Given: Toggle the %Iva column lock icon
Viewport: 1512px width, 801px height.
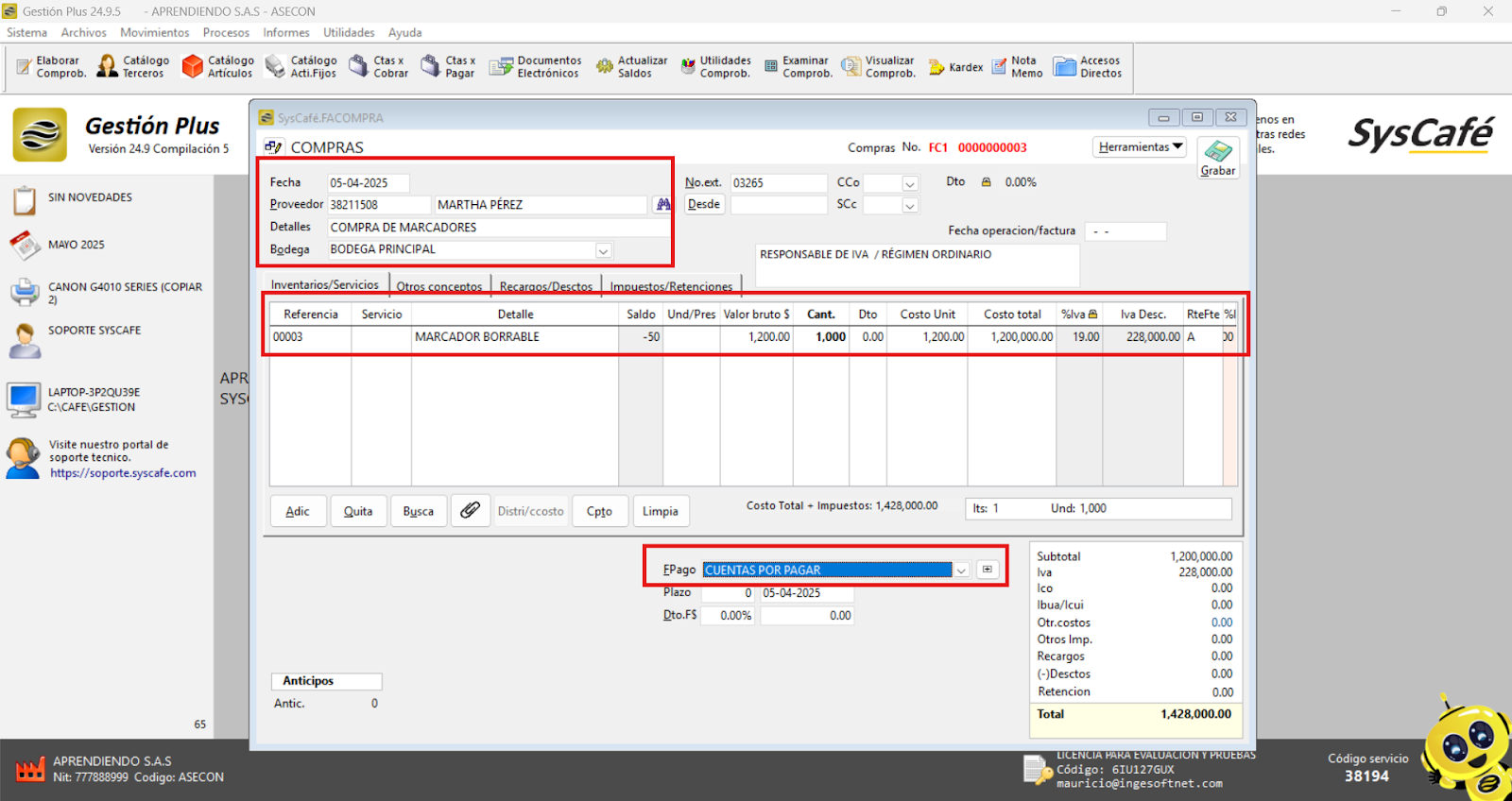Looking at the screenshot, I should (1092, 315).
